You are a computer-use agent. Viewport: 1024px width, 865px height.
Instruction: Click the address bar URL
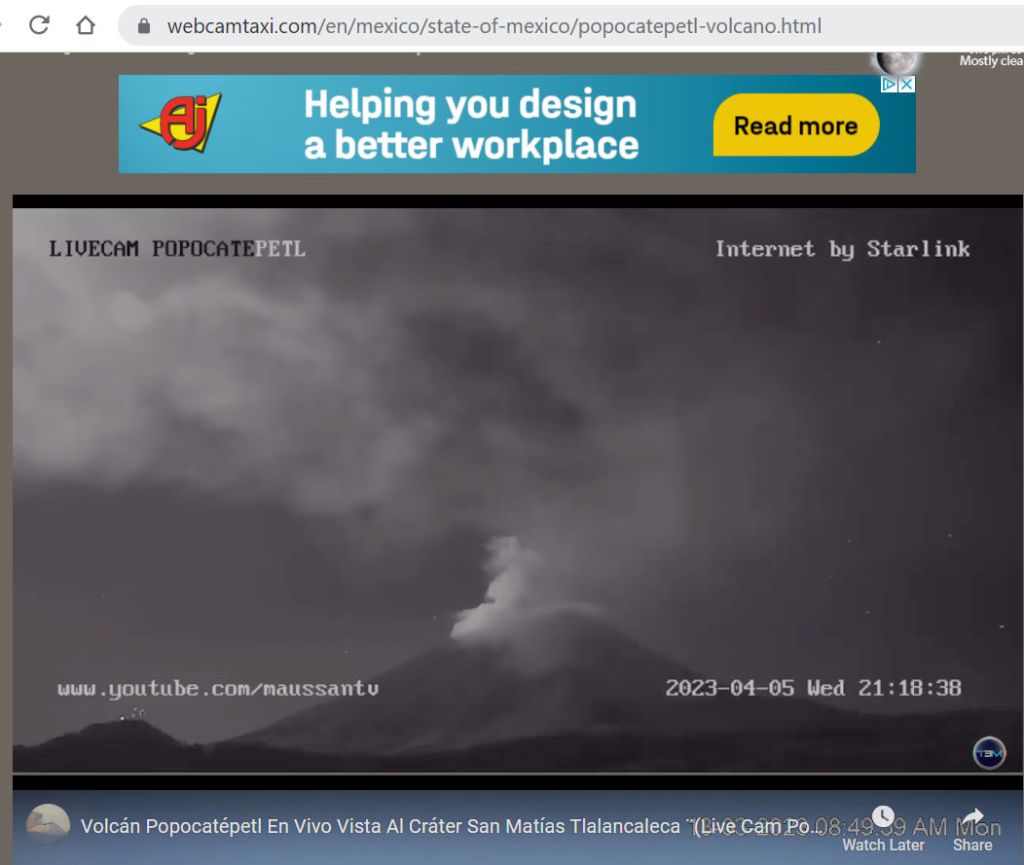point(494,26)
